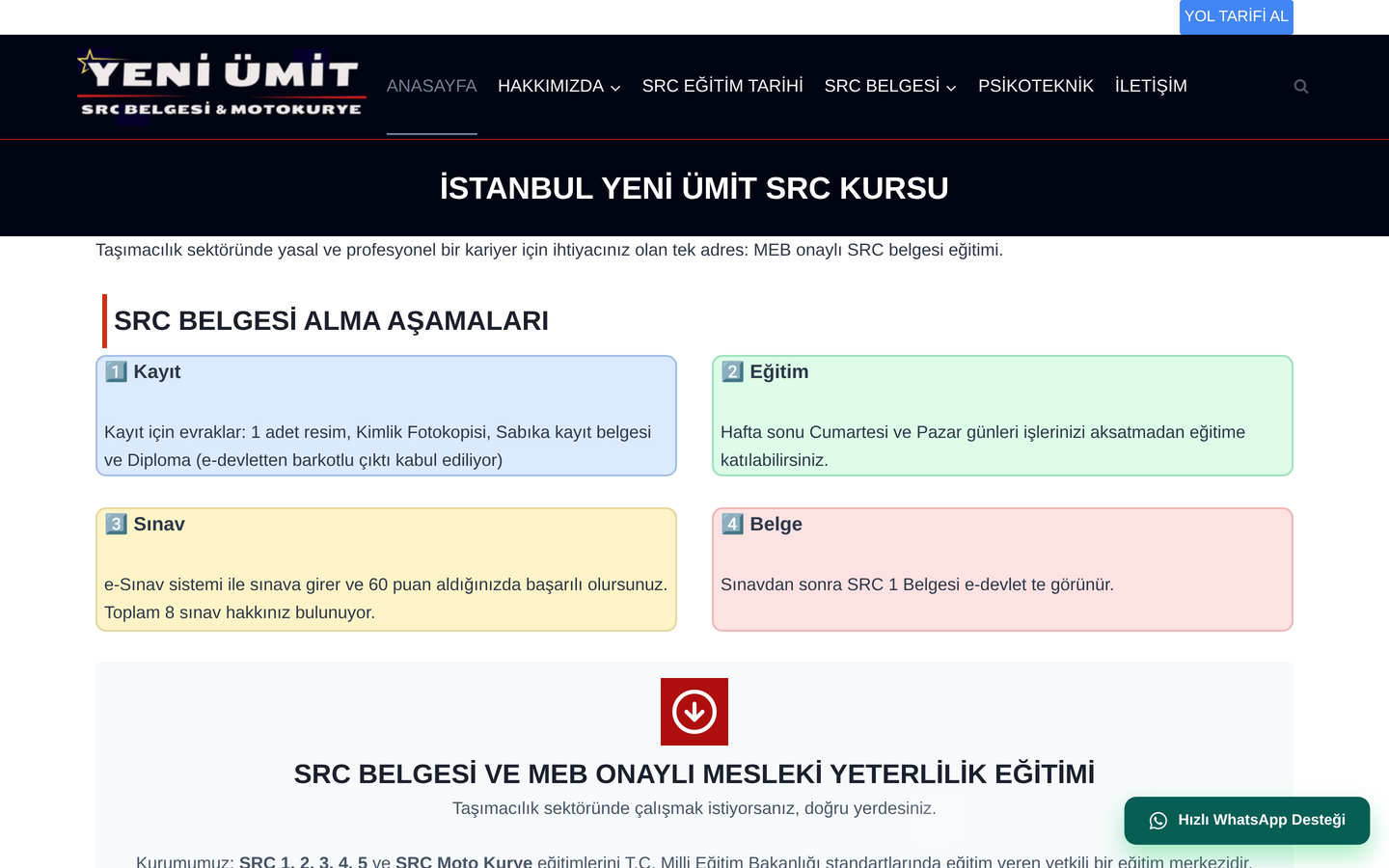Open the Anasayfa menu item

(431, 86)
